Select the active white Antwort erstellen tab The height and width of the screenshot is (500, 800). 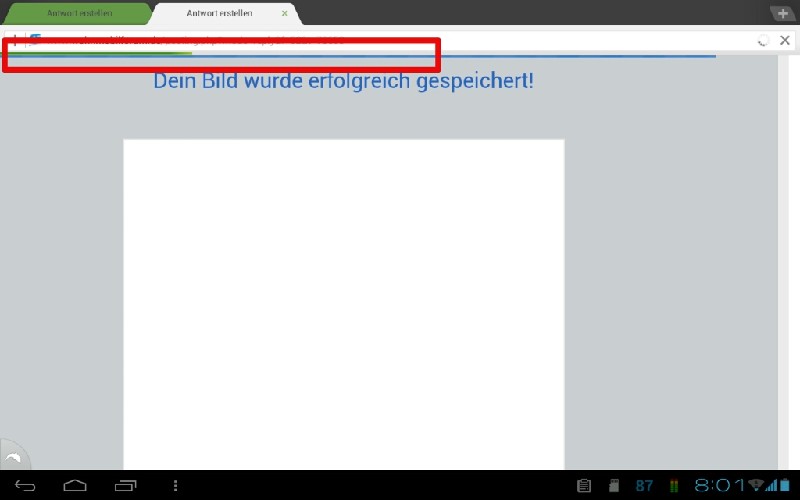click(218, 14)
